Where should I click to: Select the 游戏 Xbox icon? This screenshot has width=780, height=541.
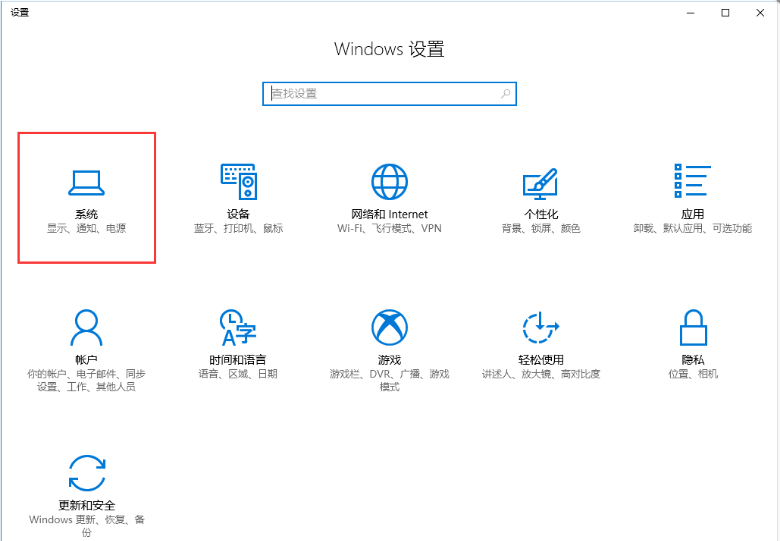(389, 327)
